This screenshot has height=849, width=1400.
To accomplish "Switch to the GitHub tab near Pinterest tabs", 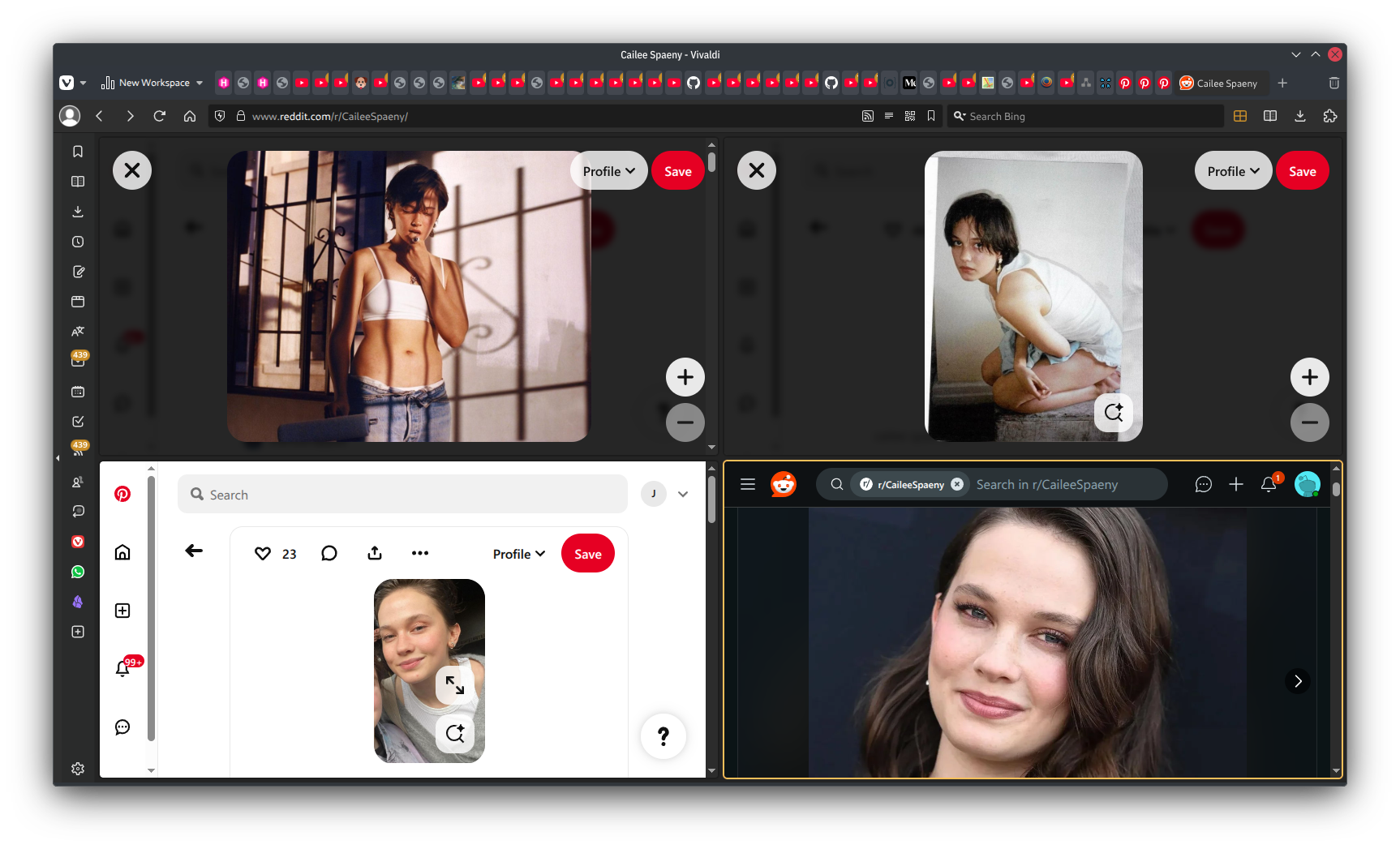I will tap(831, 83).
